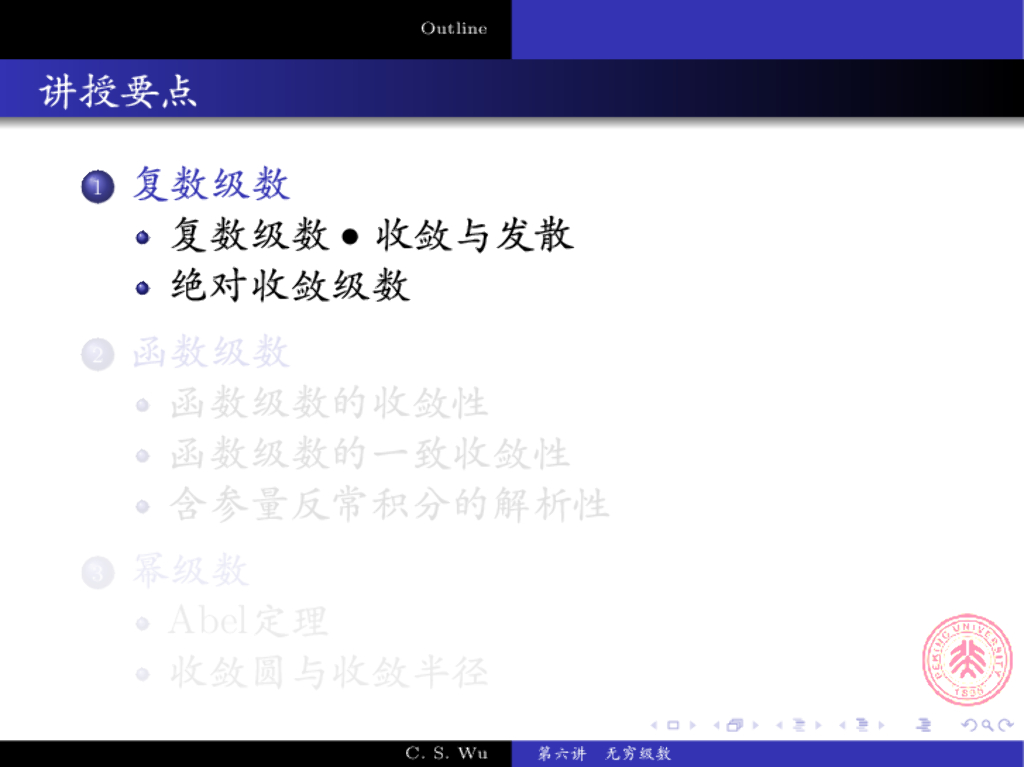Click the frame title 讲授要点
Viewport: 1024px width, 767px height.
coord(118,90)
